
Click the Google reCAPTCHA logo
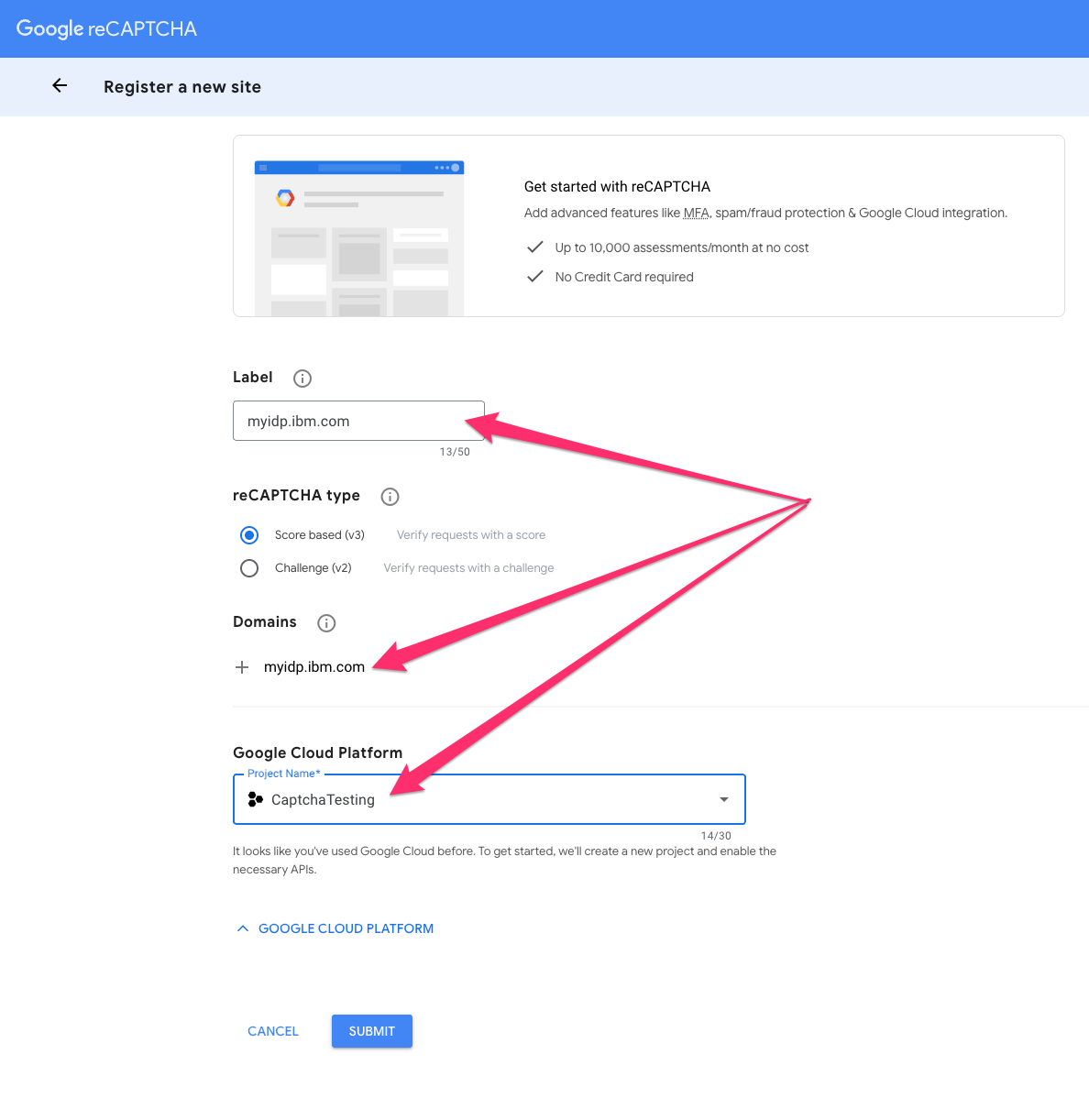(x=106, y=28)
